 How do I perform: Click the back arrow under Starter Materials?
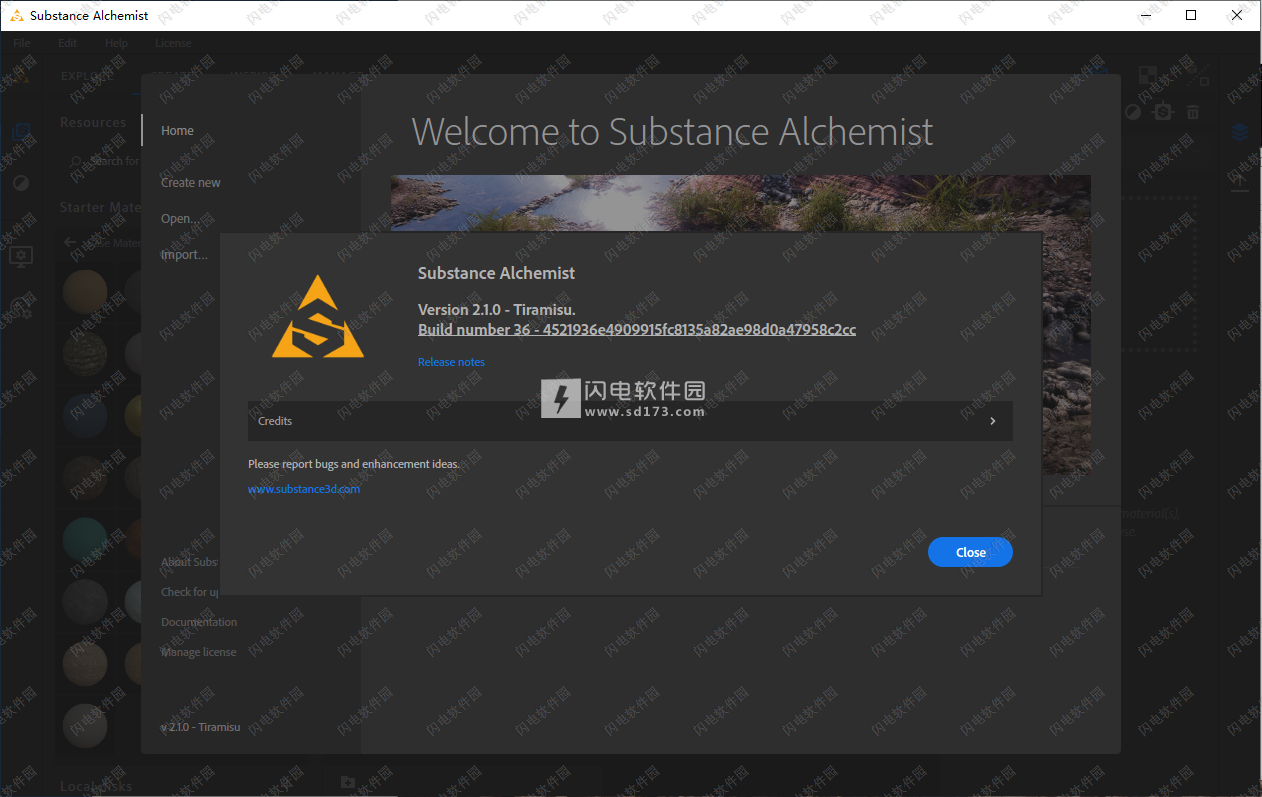click(x=70, y=243)
